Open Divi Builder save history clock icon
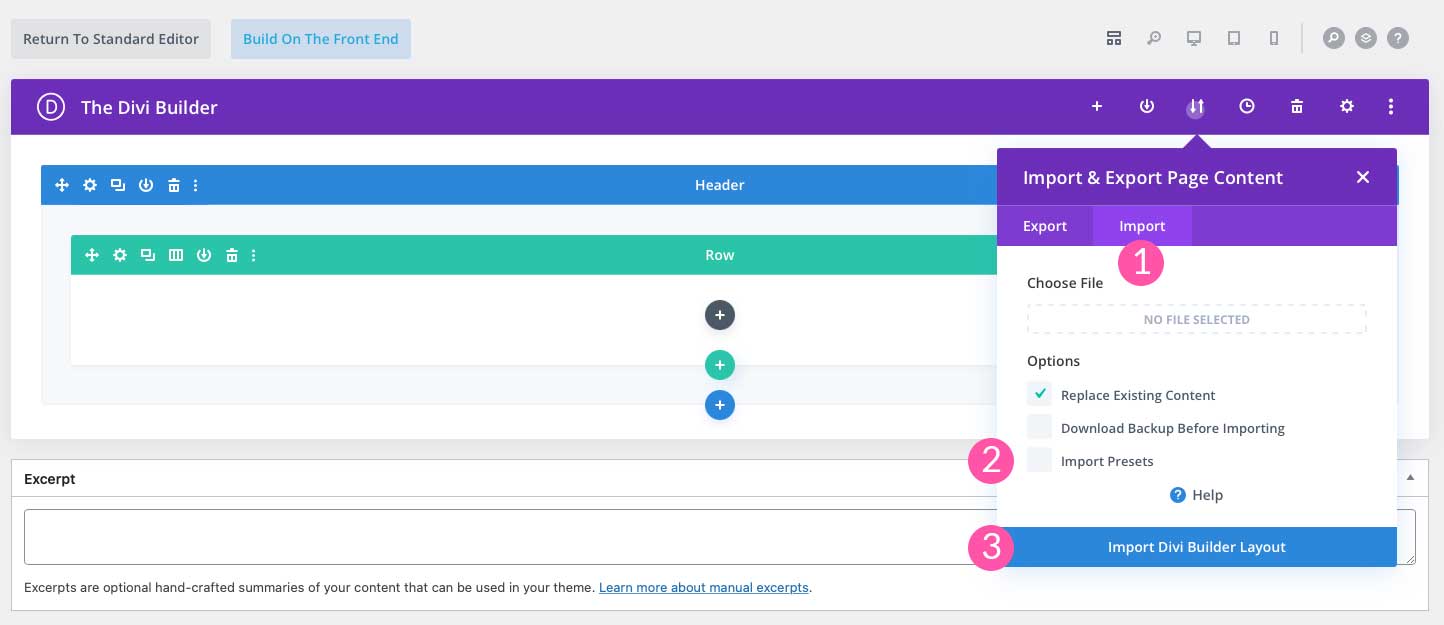 tap(1247, 105)
